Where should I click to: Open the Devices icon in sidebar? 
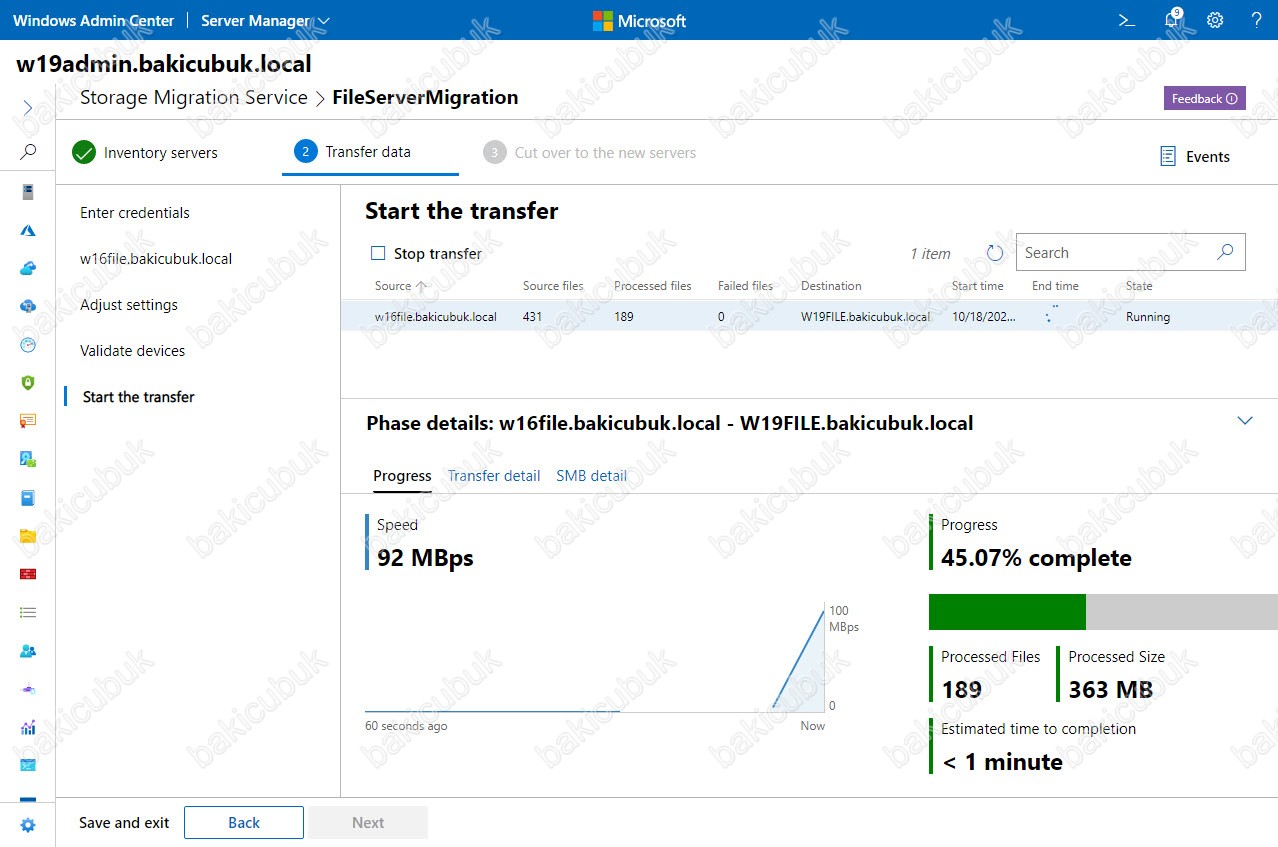point(28,459)
